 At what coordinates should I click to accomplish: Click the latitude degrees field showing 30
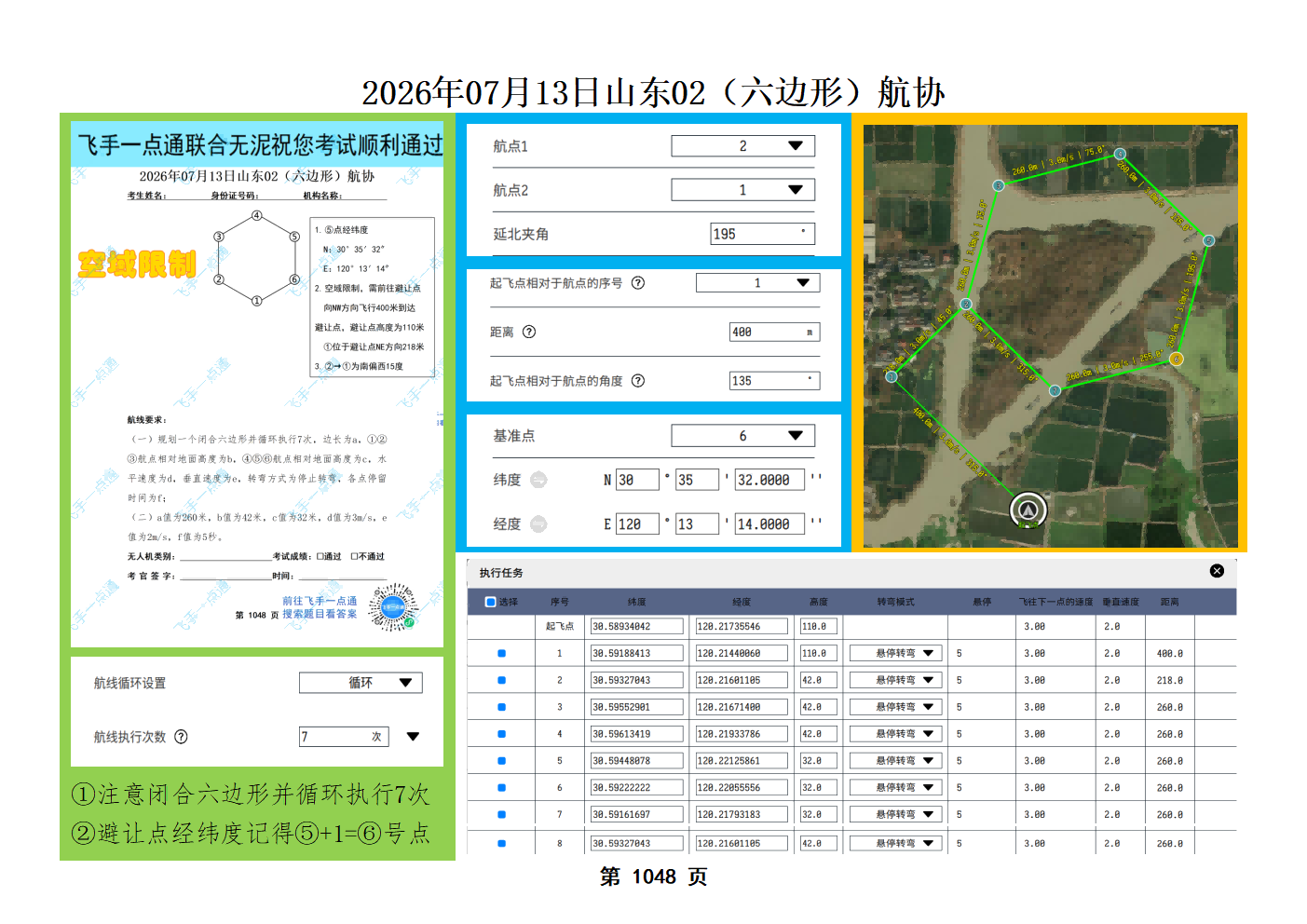(x=637, y=480)
